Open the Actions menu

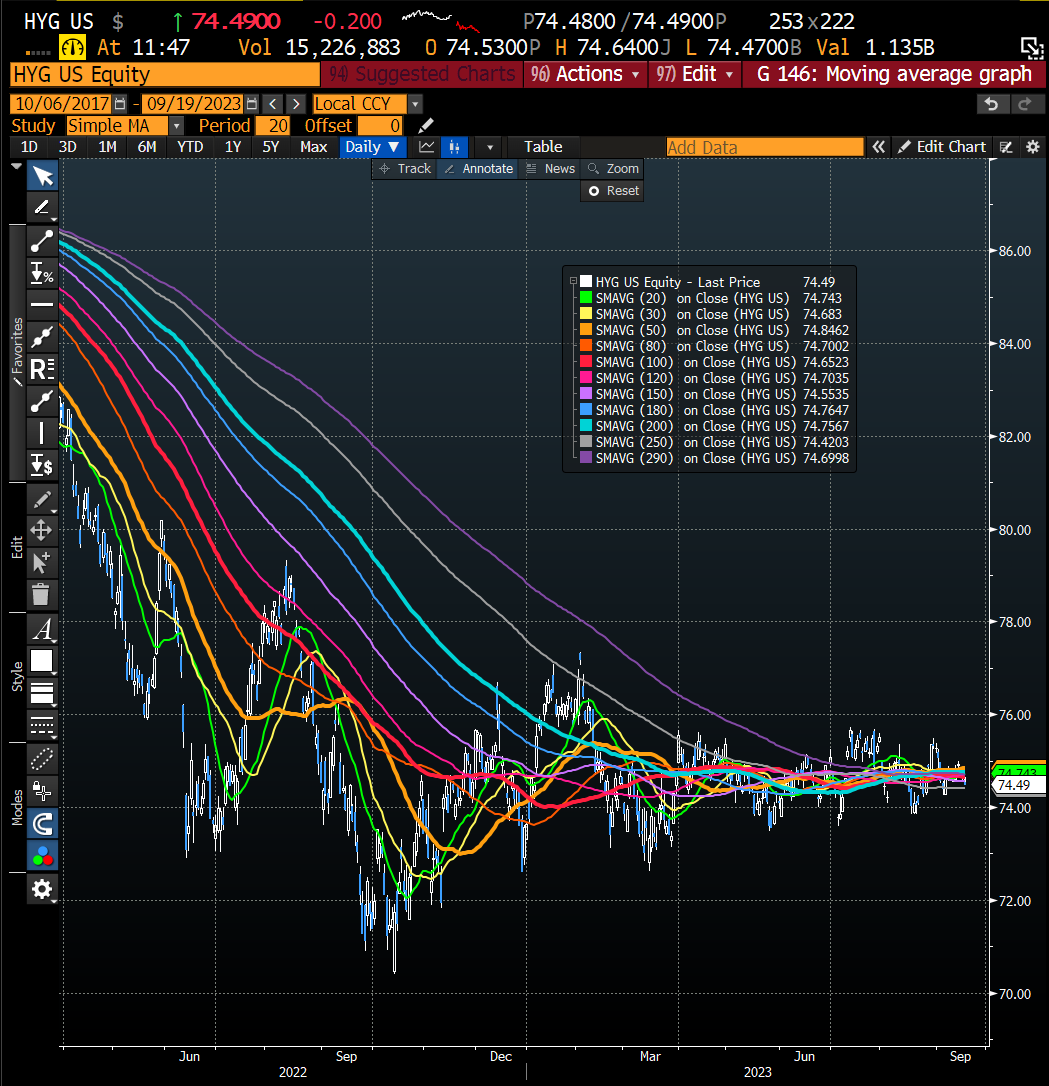coord(585,74)
